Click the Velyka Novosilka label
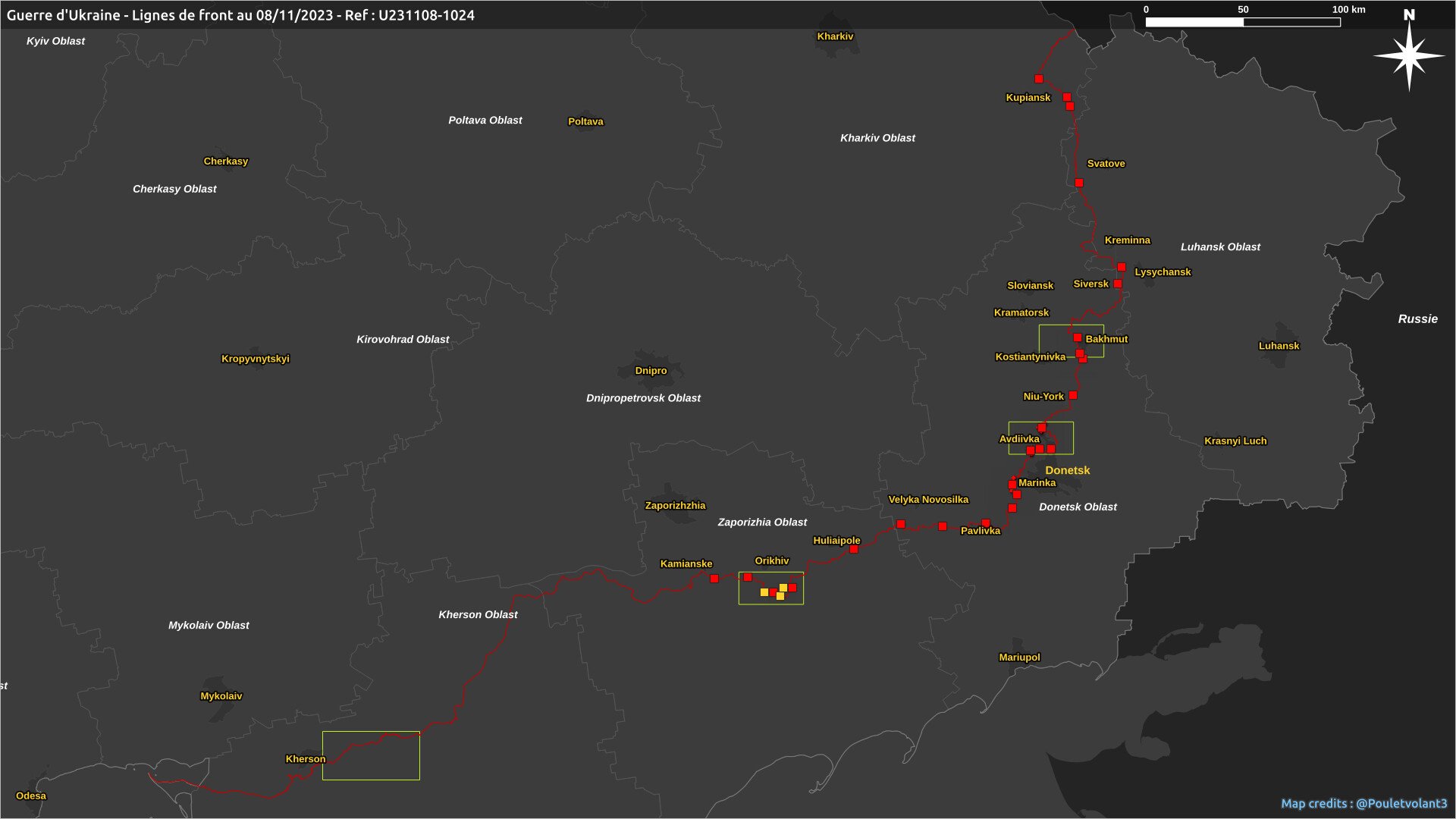 click(x=928, y=499)
